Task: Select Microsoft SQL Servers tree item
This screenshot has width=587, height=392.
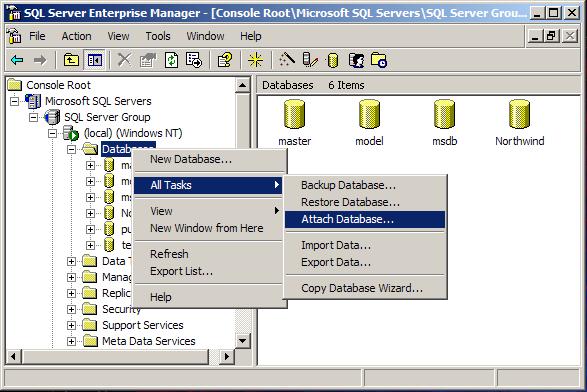Action: tap(98, 101)
